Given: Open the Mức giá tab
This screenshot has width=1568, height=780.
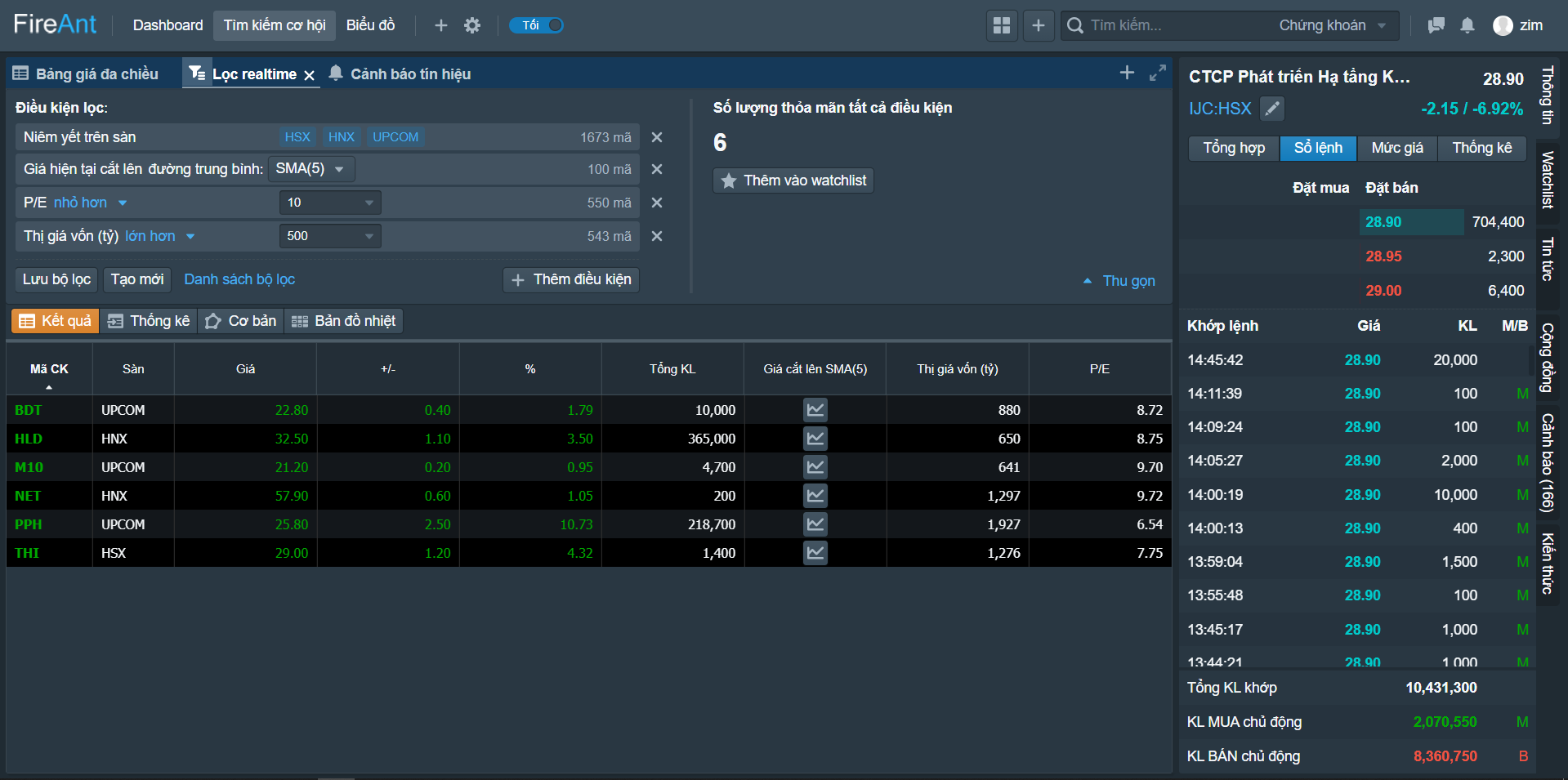Looking at the screenshot, I should (1396, 148).
